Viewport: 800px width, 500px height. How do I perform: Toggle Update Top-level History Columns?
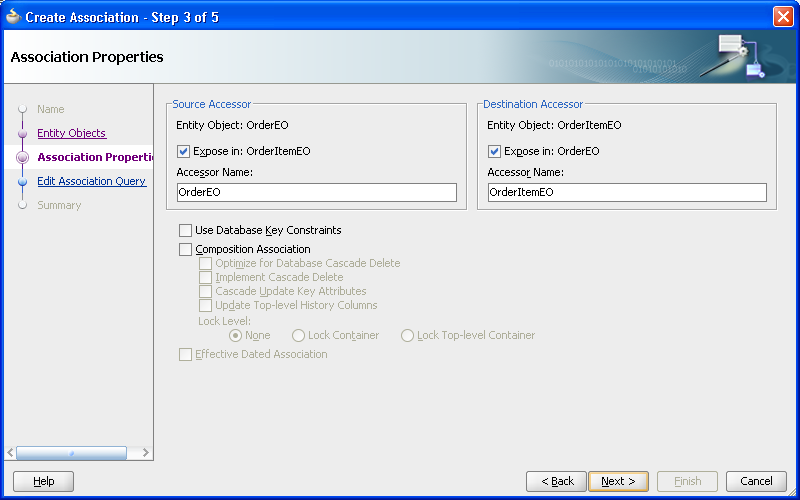point(205,306)
